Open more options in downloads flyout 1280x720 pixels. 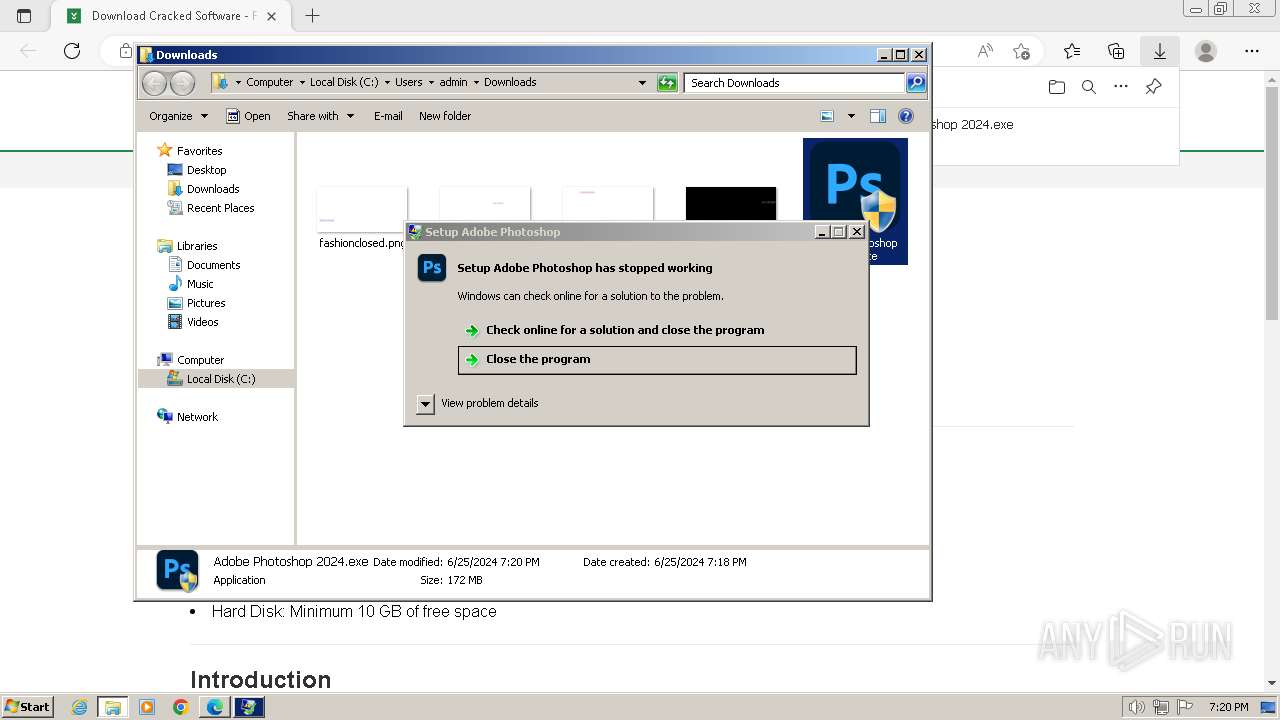1121,87
